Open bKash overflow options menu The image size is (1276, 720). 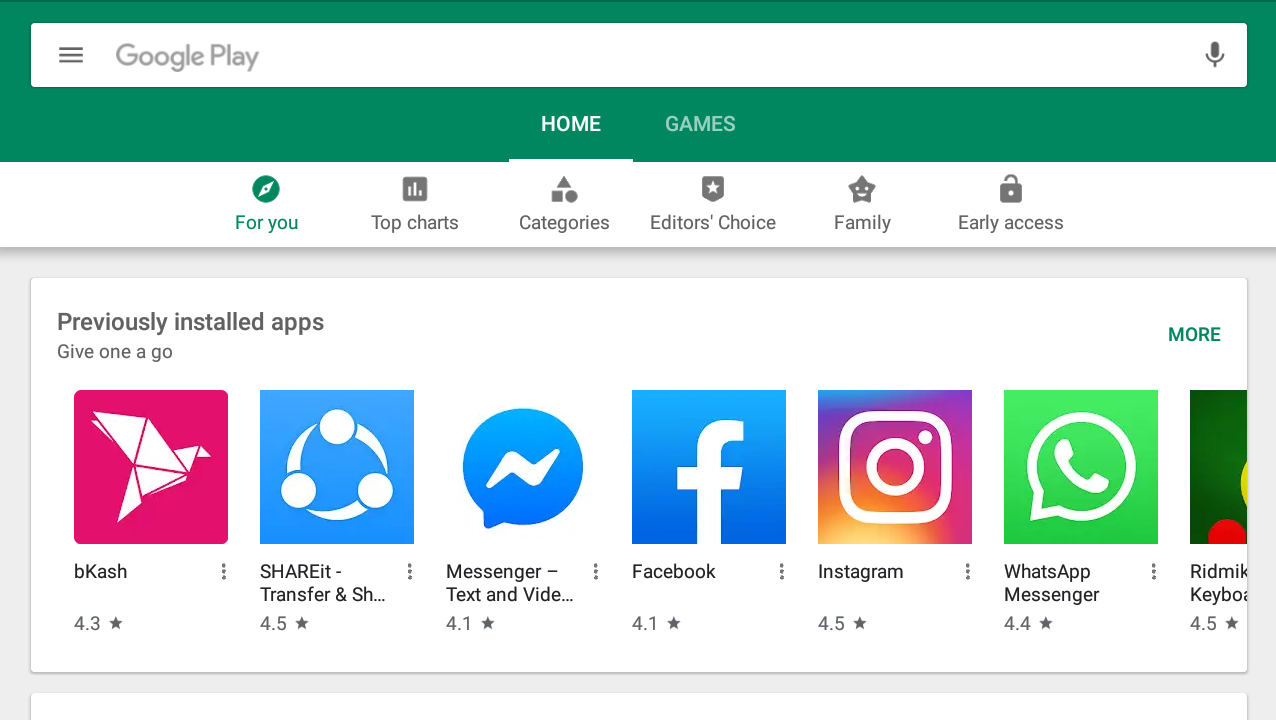click(223, 572)
